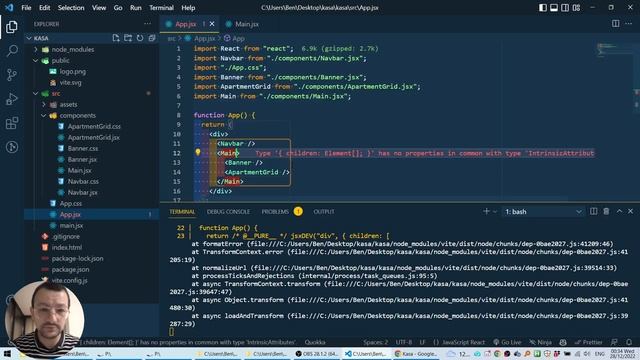
Task: Click Customize Layout icon in title bar
Action: (576, 7)
